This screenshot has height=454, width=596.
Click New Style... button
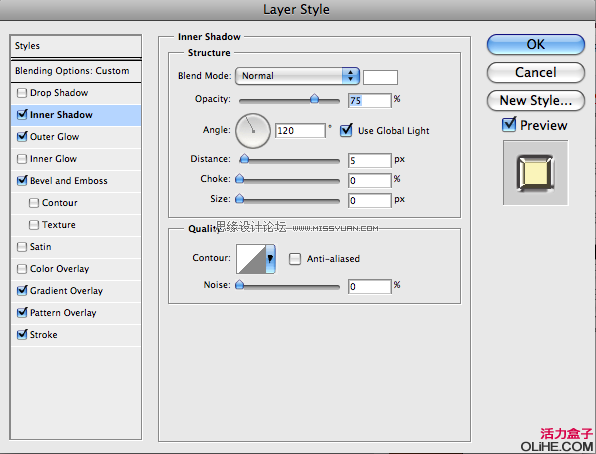(x=536, y=101)
